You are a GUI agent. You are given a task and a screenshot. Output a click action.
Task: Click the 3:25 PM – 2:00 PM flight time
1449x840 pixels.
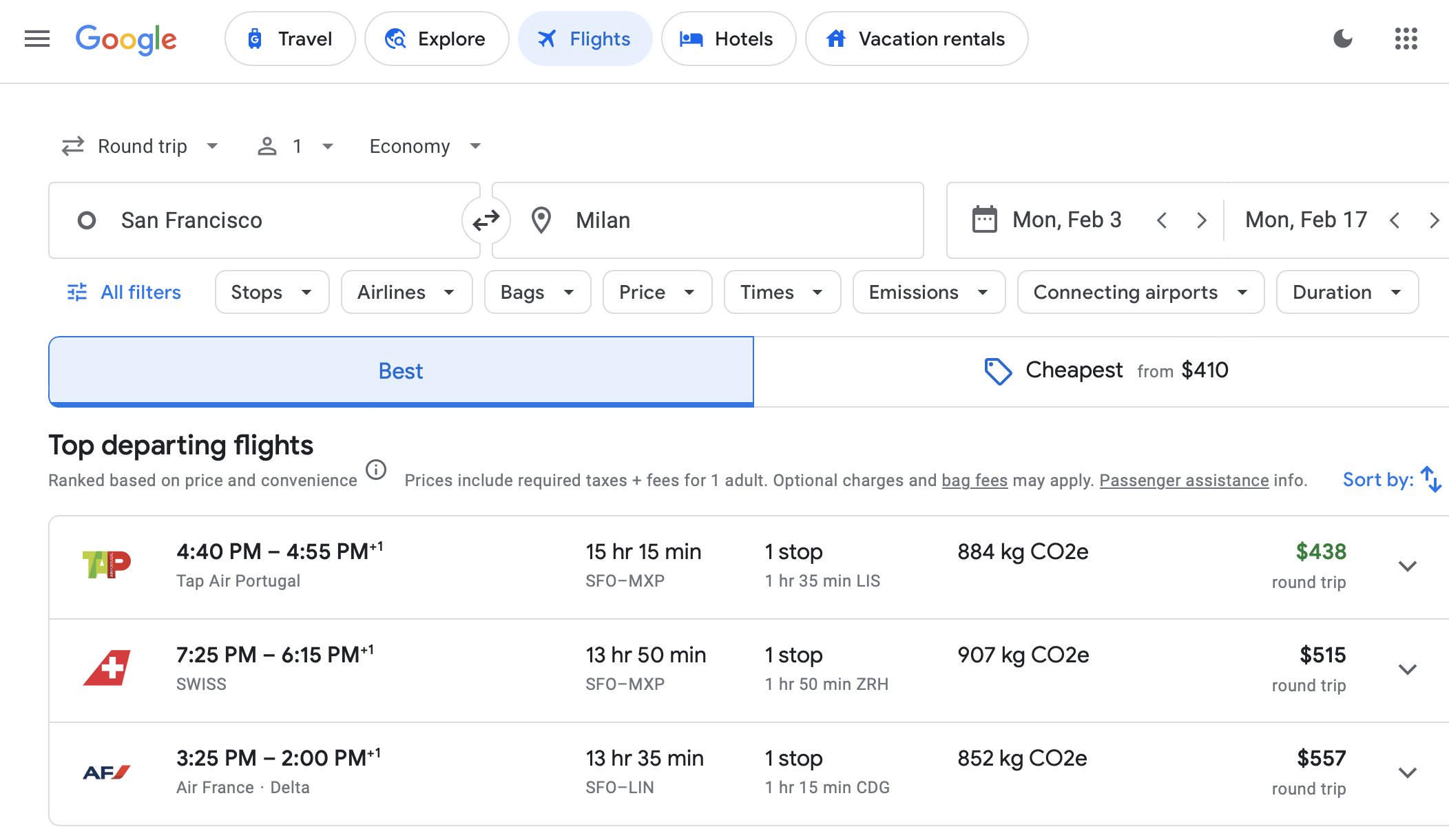[278, 757]
